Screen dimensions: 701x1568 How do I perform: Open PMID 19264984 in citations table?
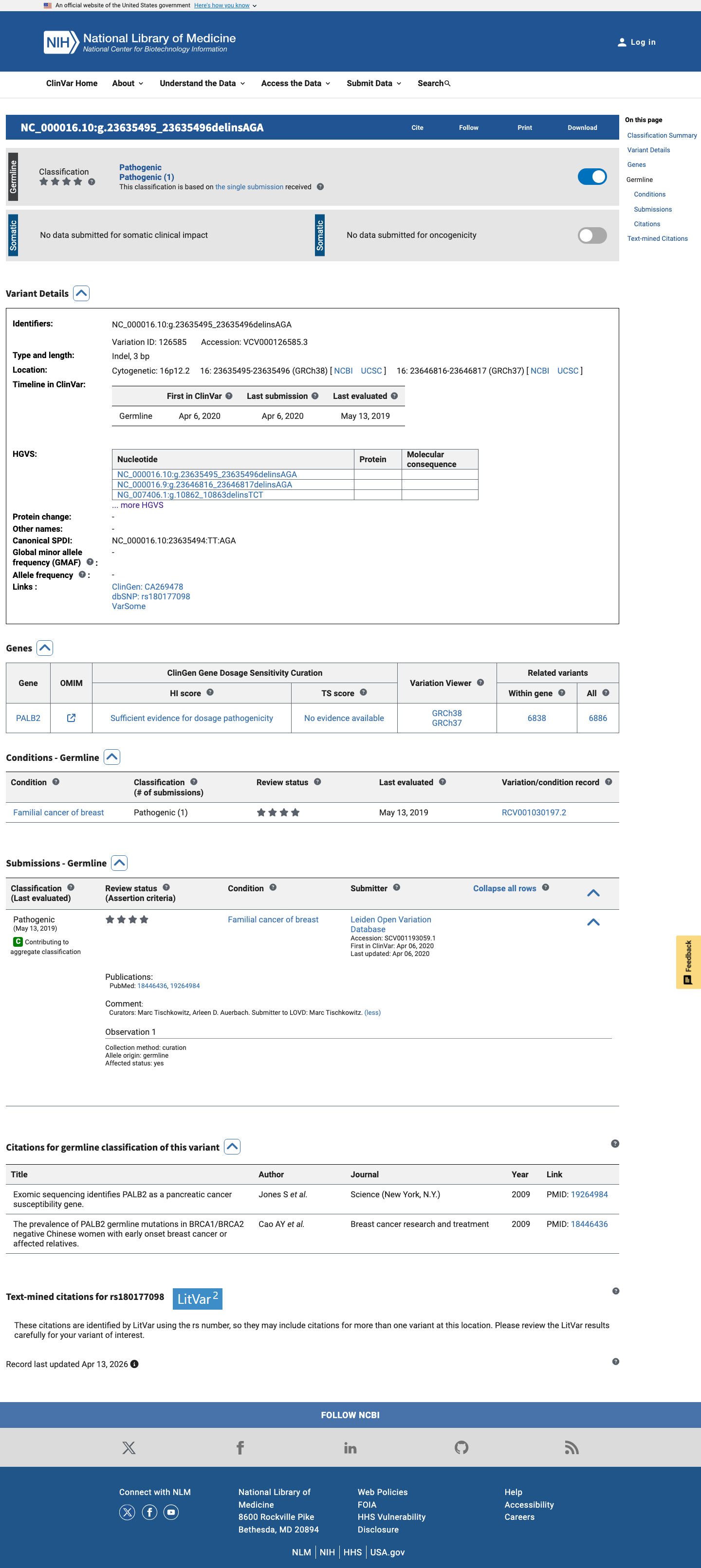(x=589, y=1194)
